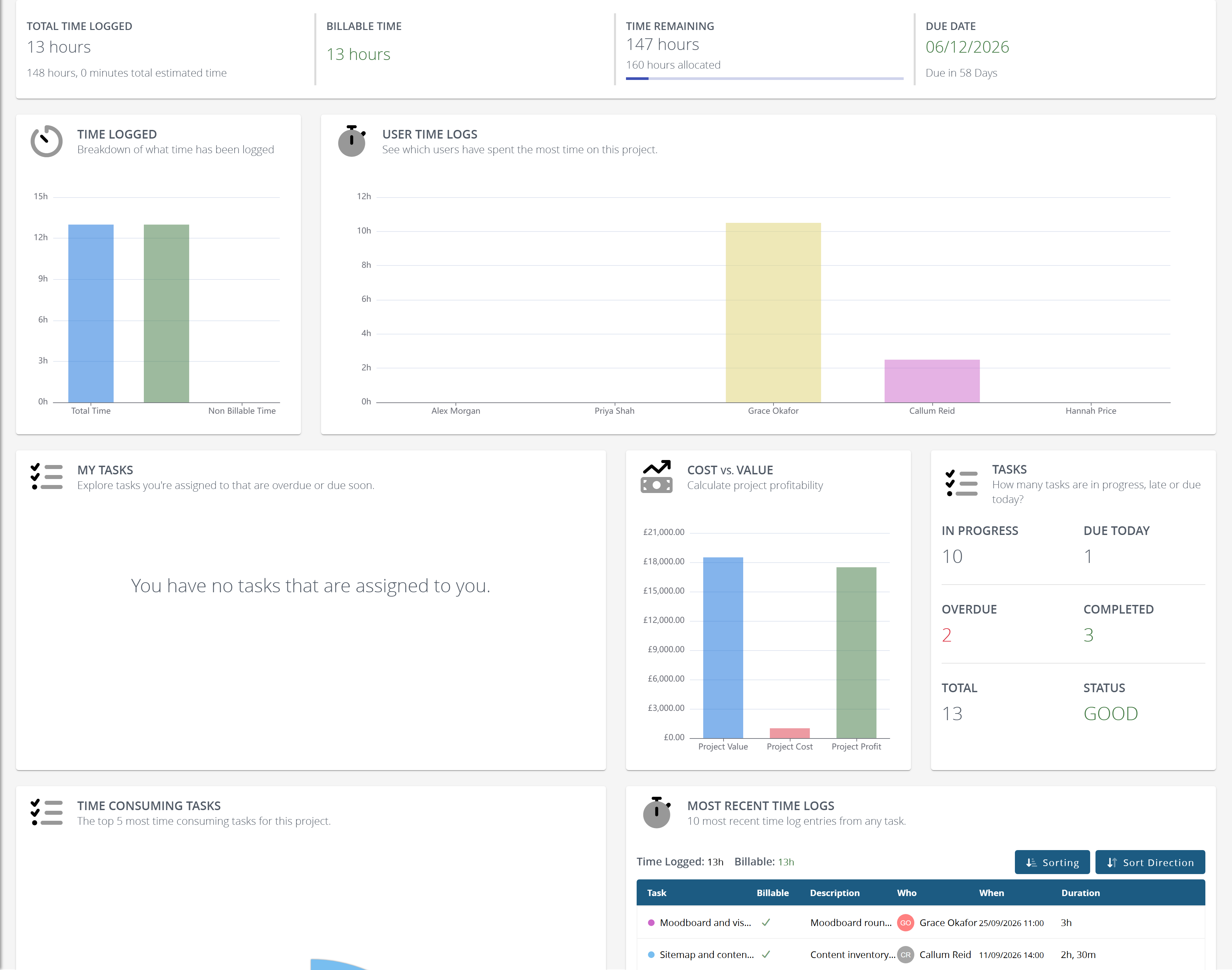Screen dimensions: 1232x970
Task: Click the due date '06/12/2026'
Action: click(x=967, y=47)
